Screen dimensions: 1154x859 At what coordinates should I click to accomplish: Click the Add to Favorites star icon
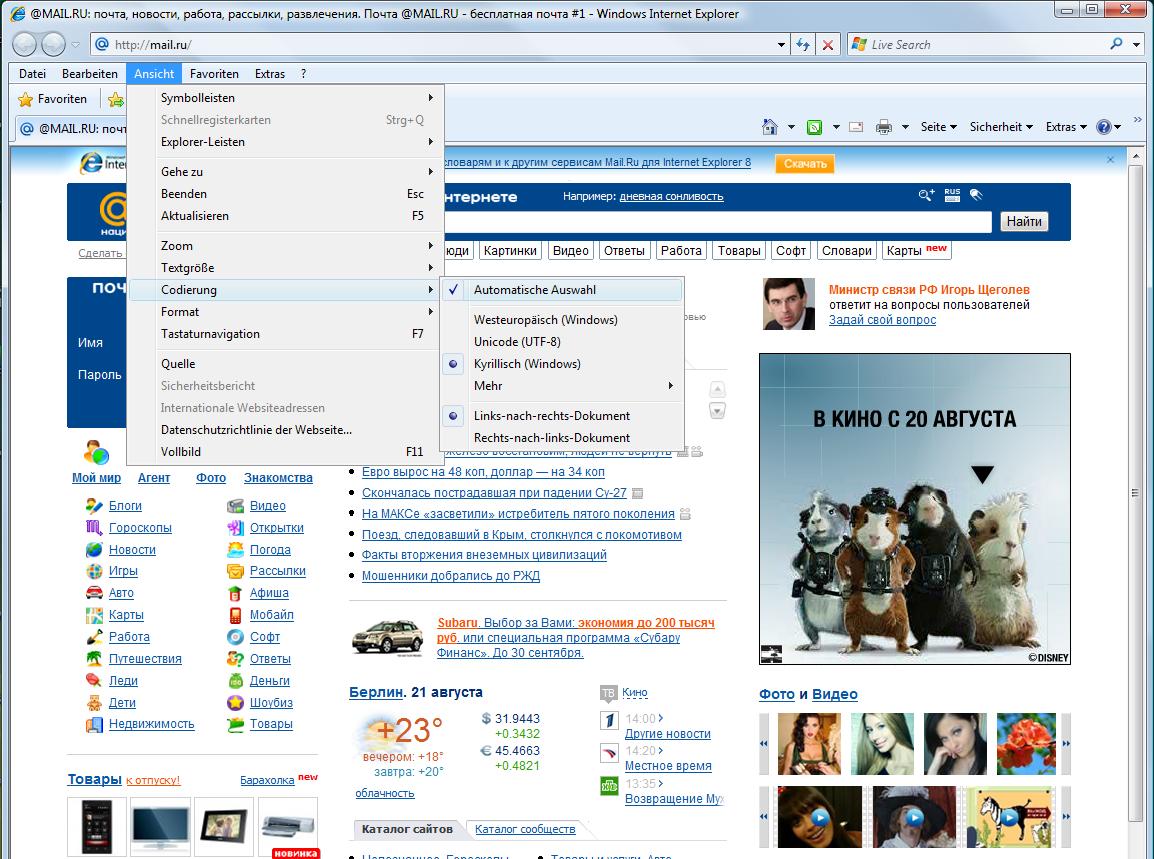pyautogui.click(x=116, y=99)
